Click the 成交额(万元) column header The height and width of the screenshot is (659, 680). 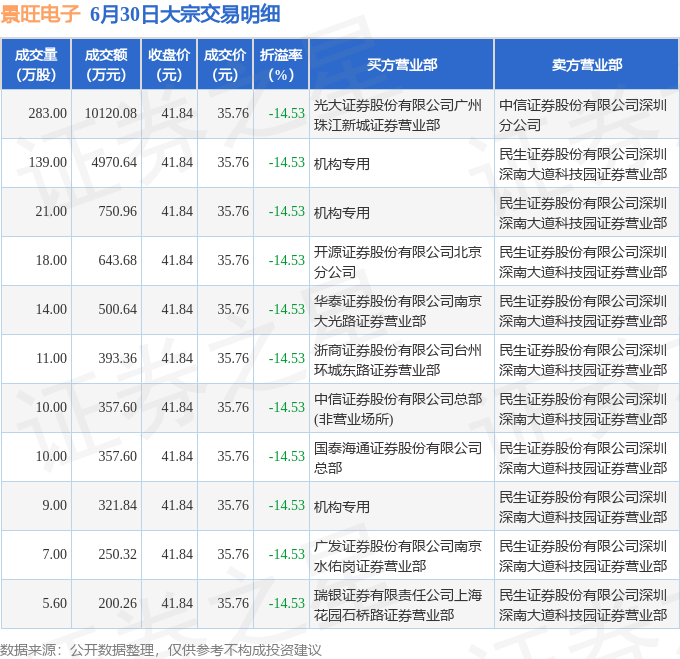pyautogui.click(x=106, y=65)
